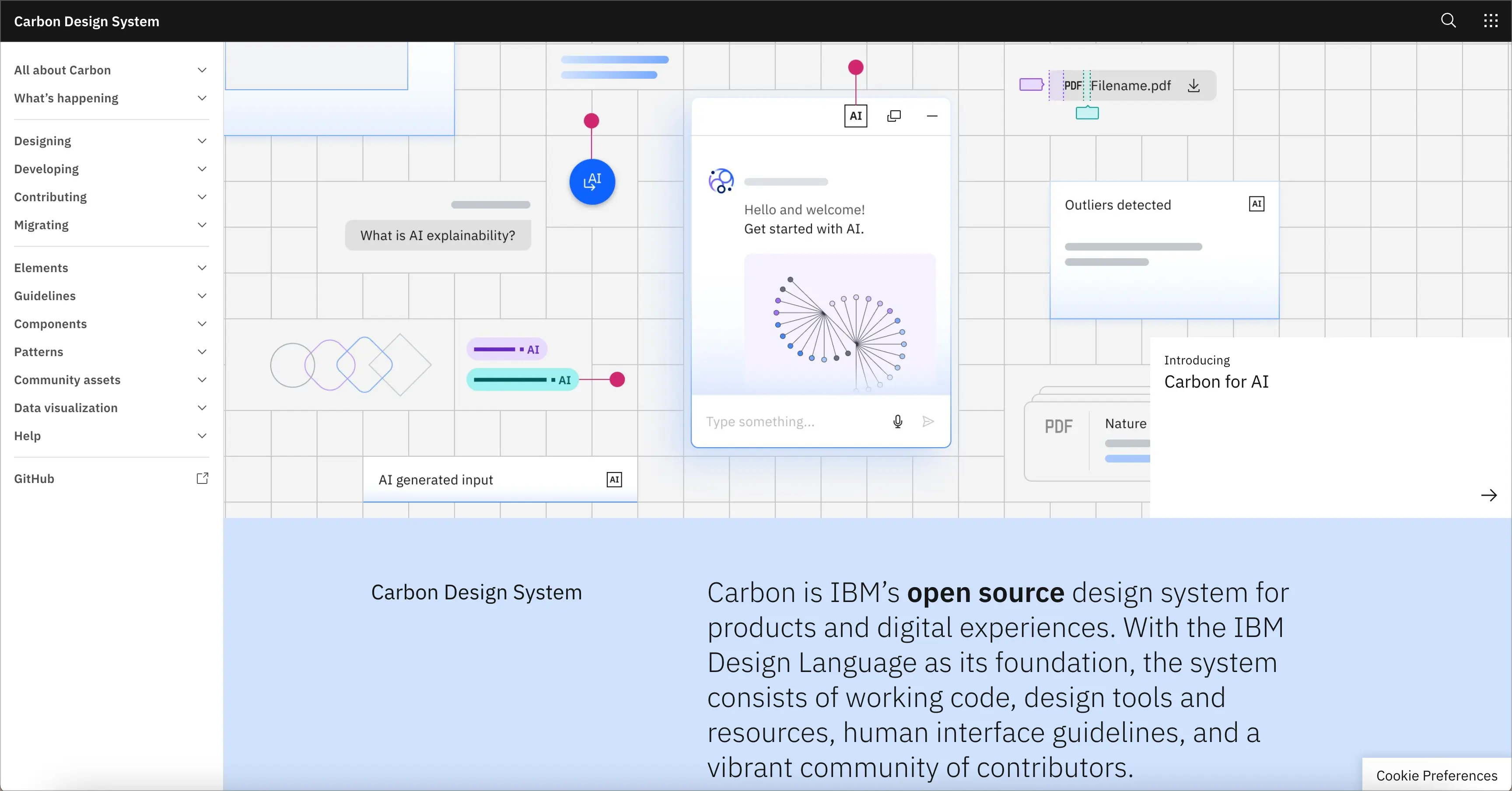Open the Community assets nav item
This screenshot has height=791, width=1512.
click(111, 380)
